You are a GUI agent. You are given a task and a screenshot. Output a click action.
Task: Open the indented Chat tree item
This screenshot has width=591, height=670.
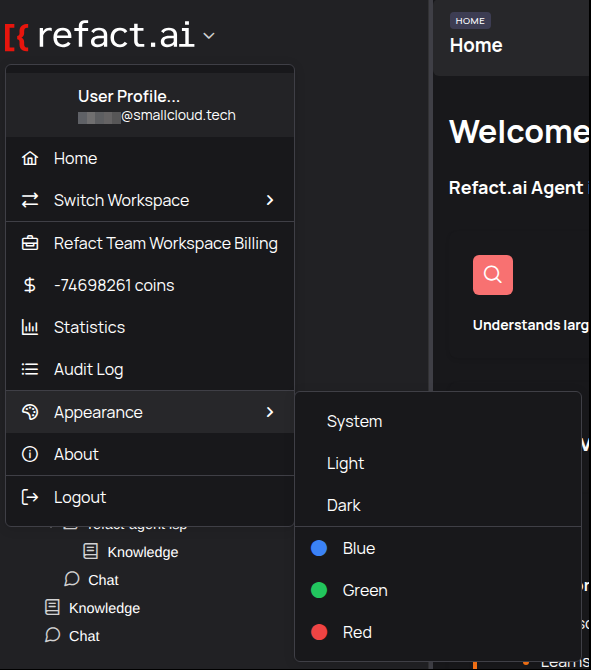(103, 580)
